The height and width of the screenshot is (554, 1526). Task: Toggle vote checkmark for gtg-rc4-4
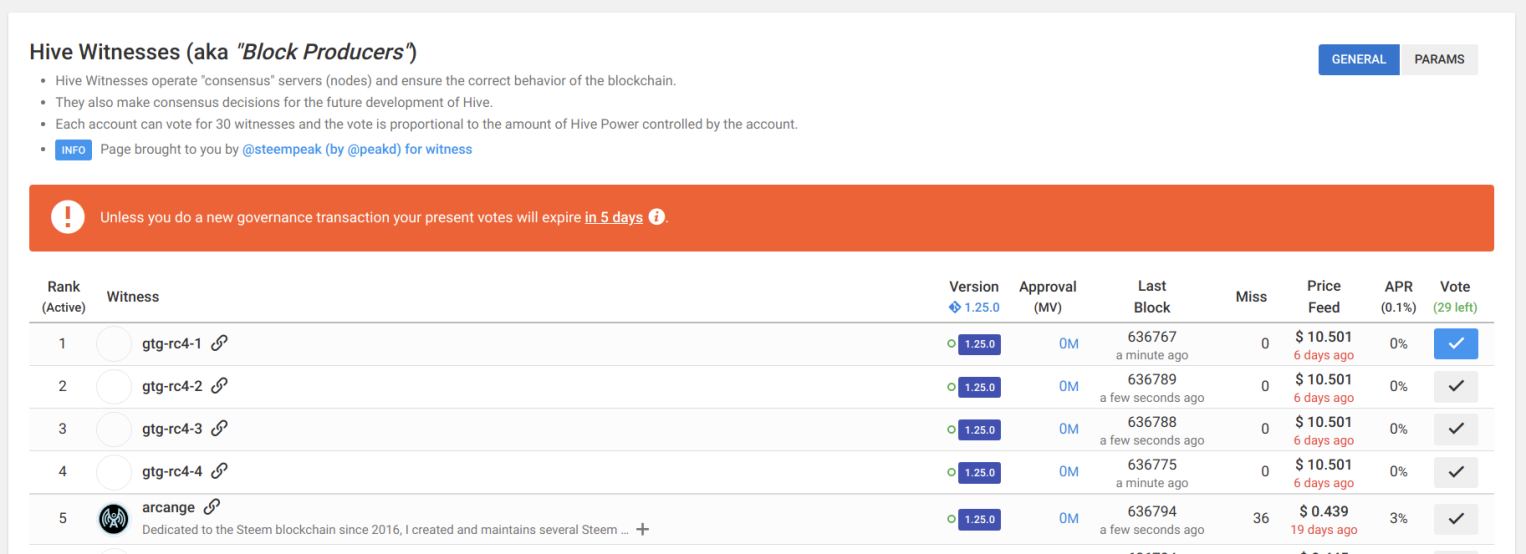point(1456,471)
